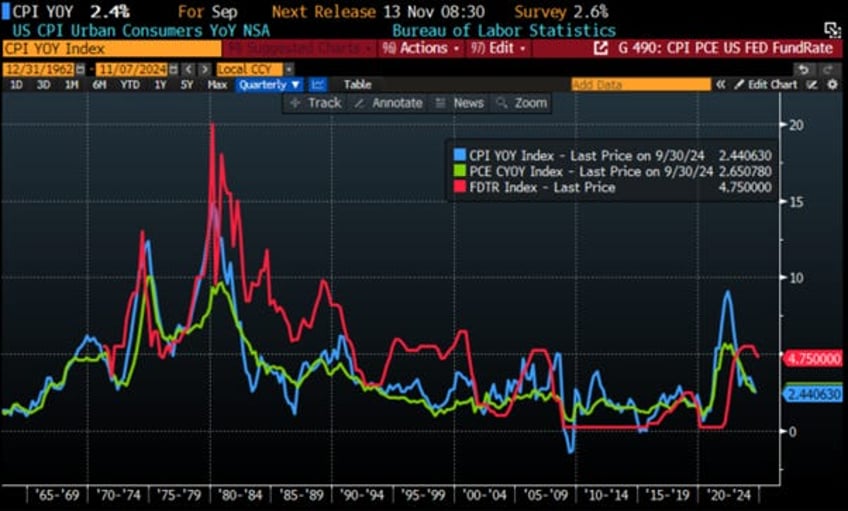This screenshot has width=848, height=511.
Task: Click the redo arrow button
Action: point(828,69)
